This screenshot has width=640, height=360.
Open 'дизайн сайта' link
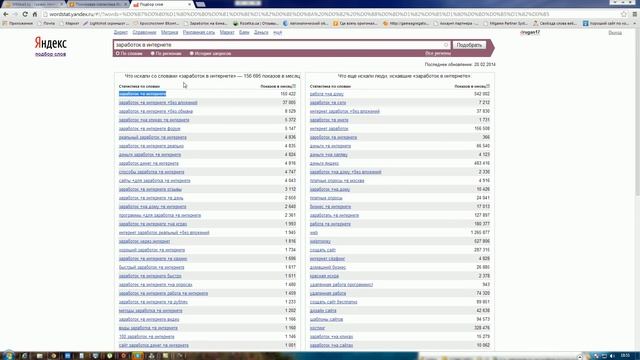pyautogui.click(x=323, y=311)
